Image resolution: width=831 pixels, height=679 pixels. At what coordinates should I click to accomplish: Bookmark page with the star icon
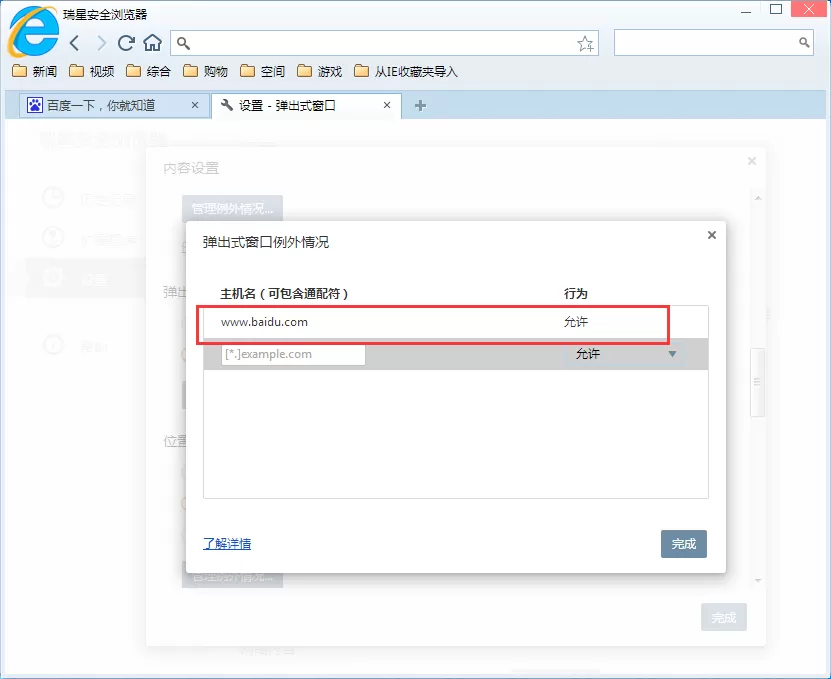click(x=585, y=43)
